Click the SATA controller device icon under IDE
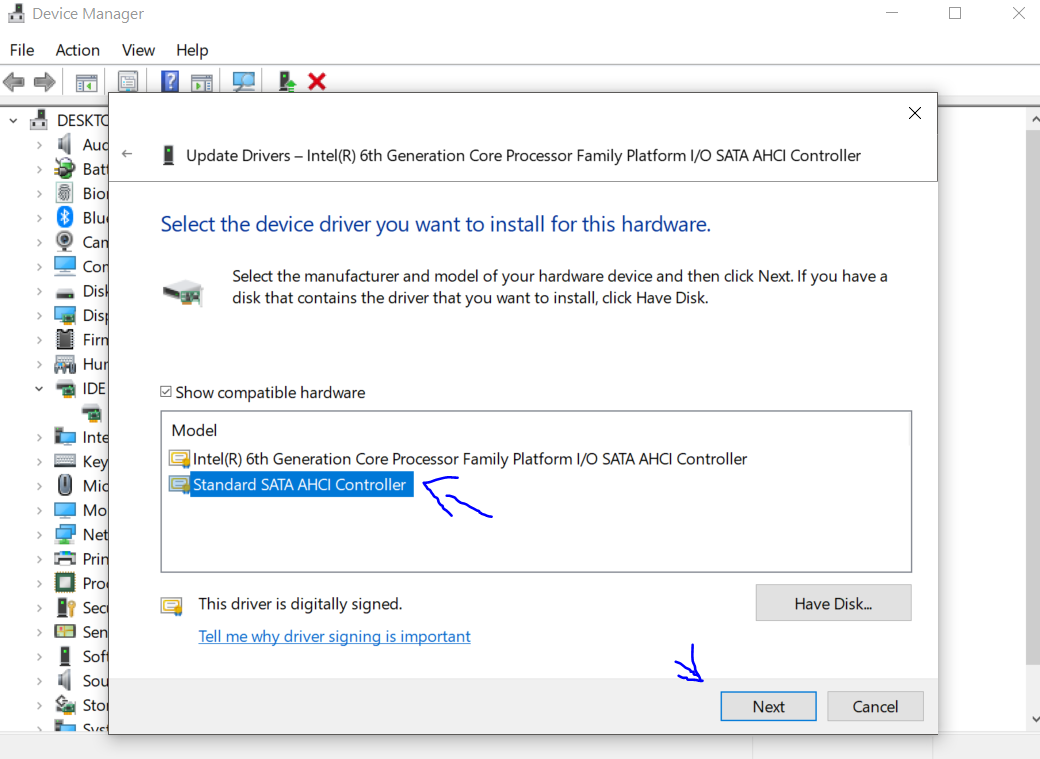 coord(92,413)
